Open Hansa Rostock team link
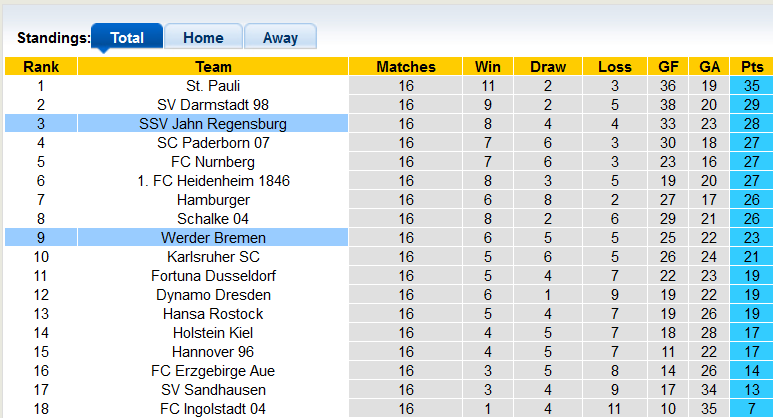The height and width of the screenshot is (418, 773). [213, 314]
